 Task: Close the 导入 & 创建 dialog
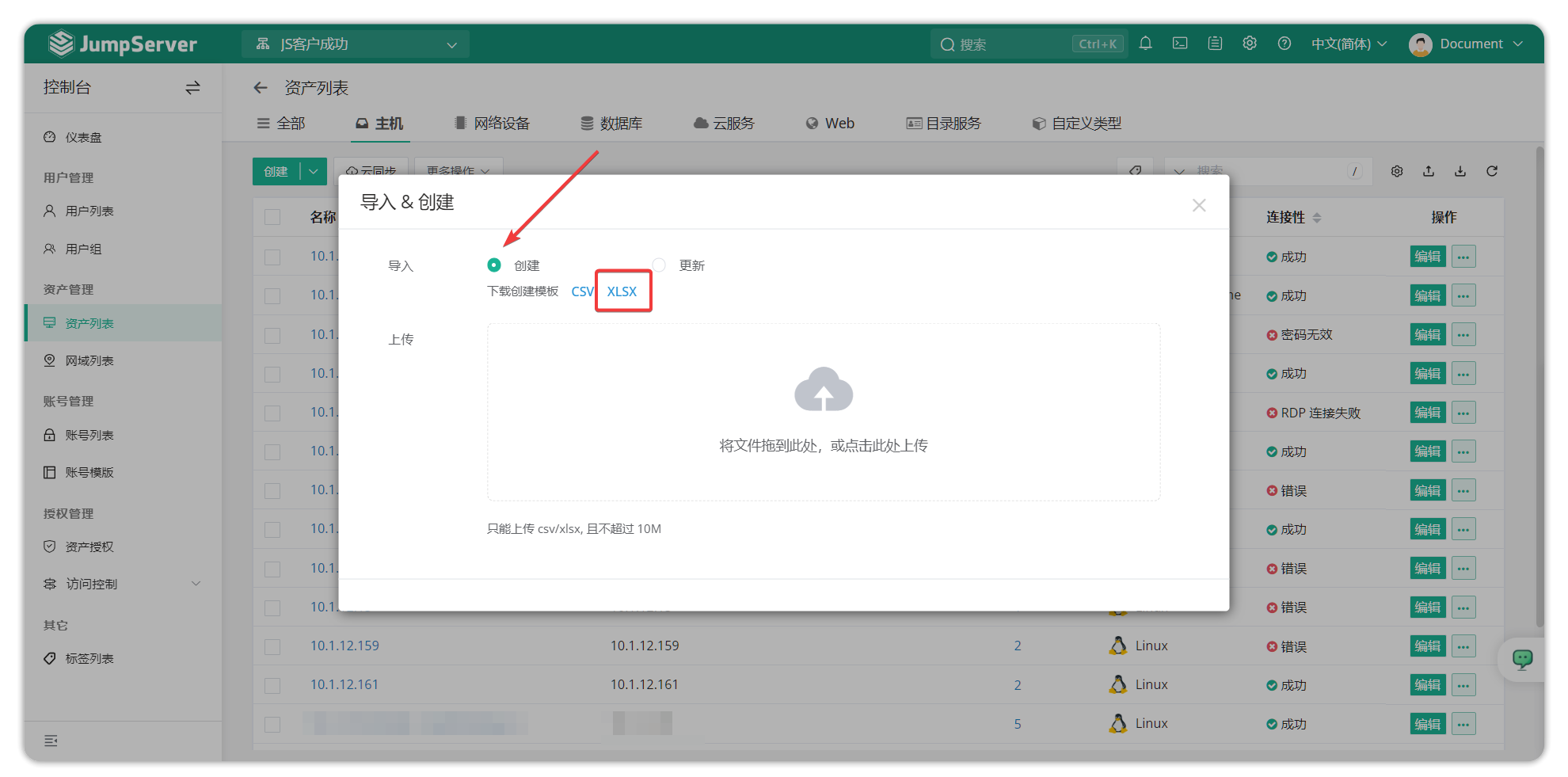pyautogui.click(x=1199, y=205)
